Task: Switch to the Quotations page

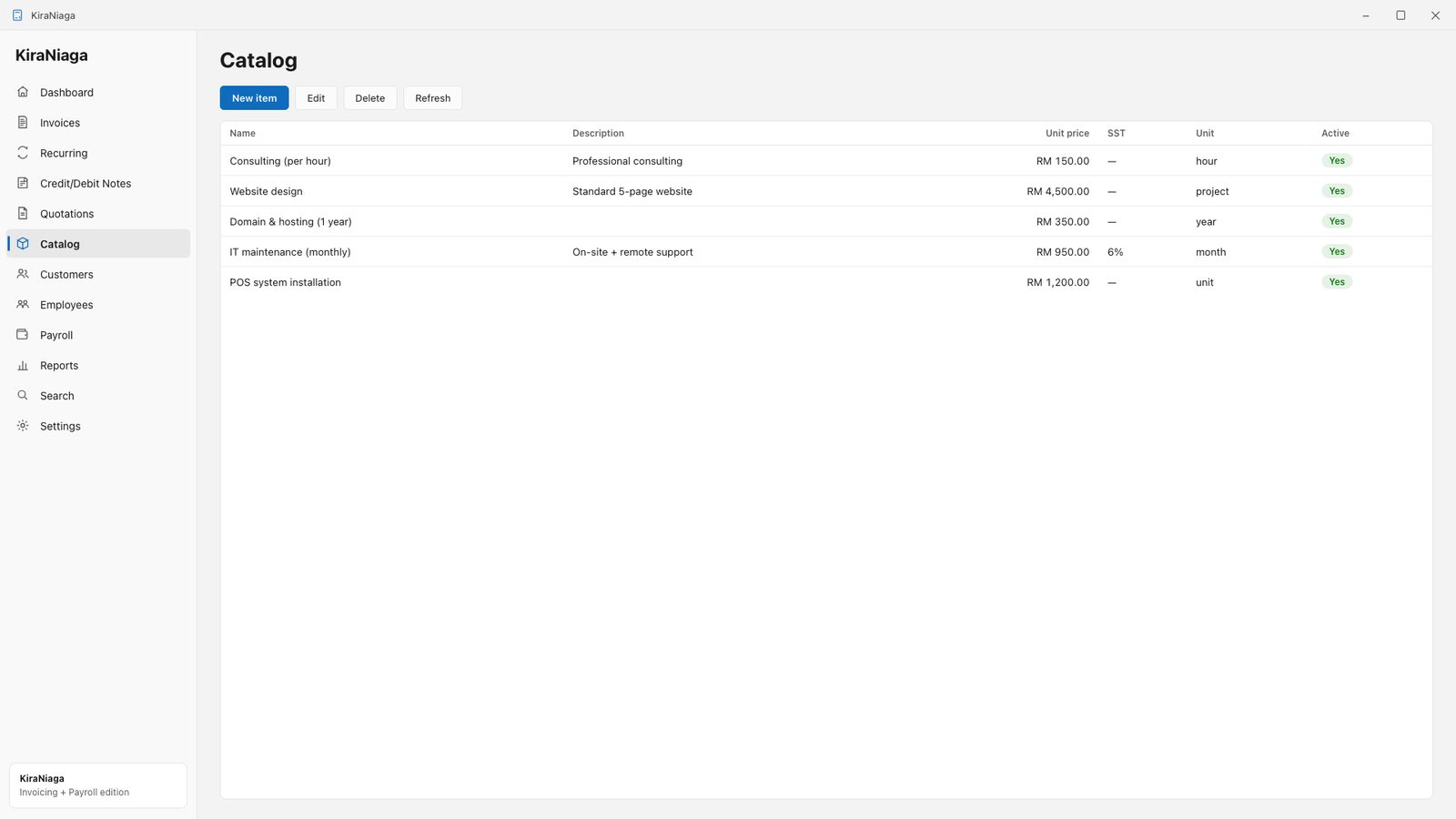Action: point(98,214)
